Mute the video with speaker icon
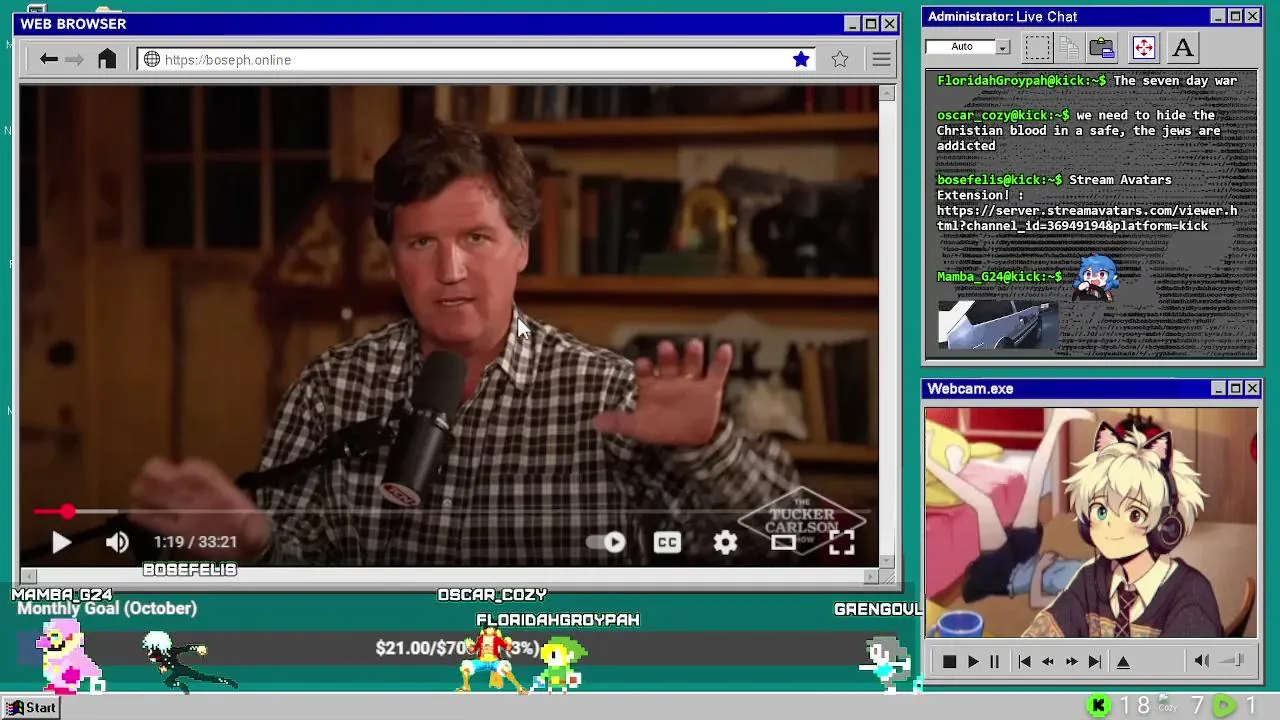 (117, 542)
